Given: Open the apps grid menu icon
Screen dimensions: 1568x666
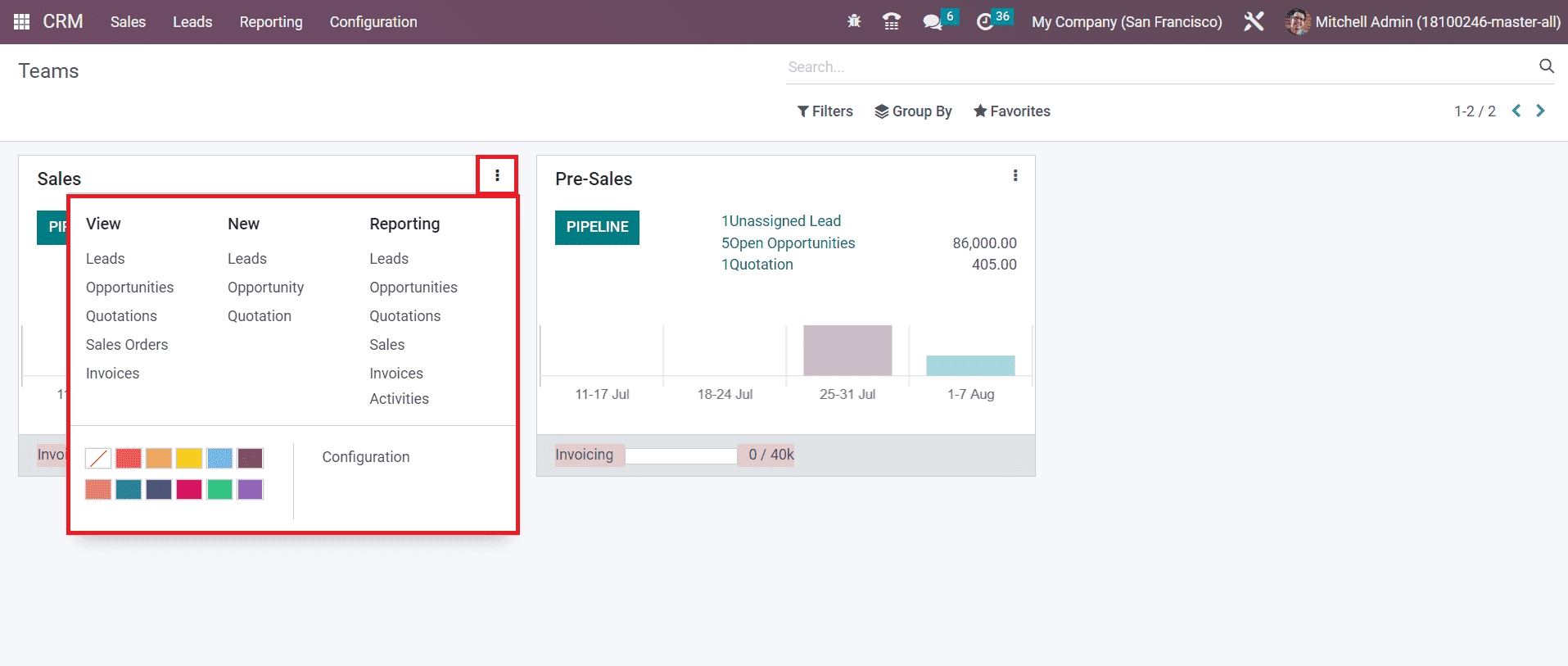Looking at the screenshot, I should pos(22,22).
